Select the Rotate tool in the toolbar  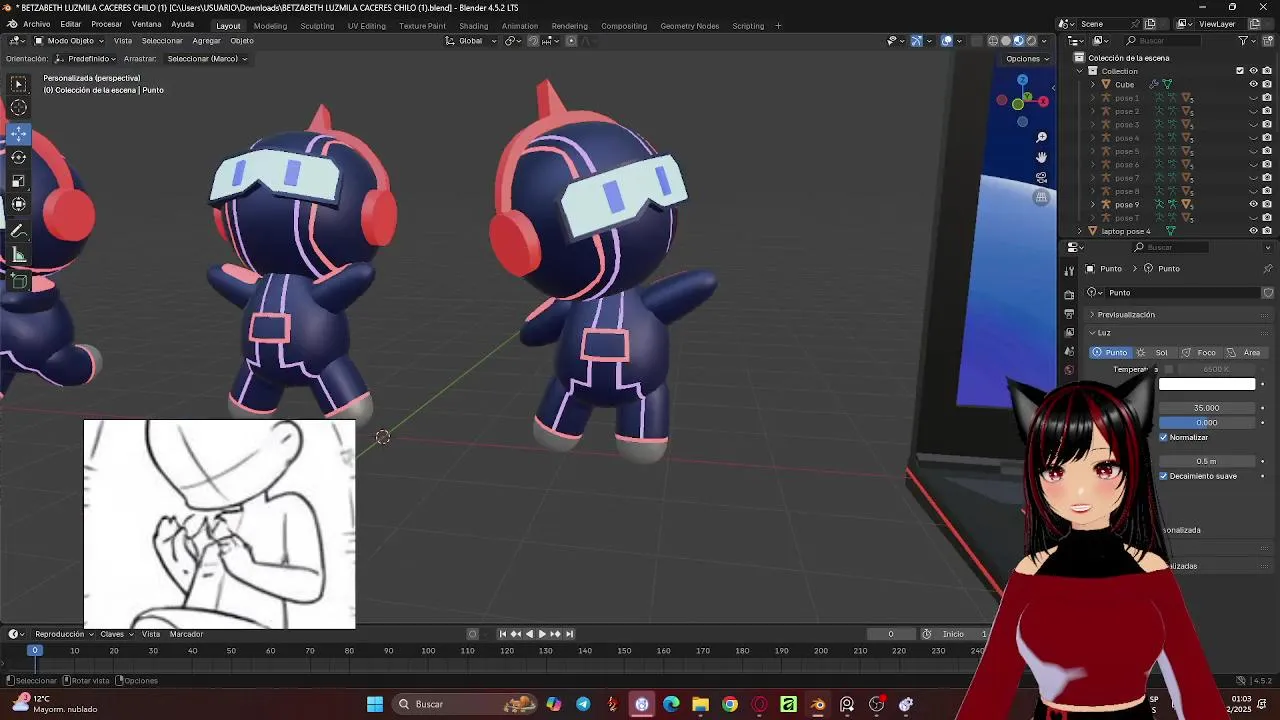(18, 157)
